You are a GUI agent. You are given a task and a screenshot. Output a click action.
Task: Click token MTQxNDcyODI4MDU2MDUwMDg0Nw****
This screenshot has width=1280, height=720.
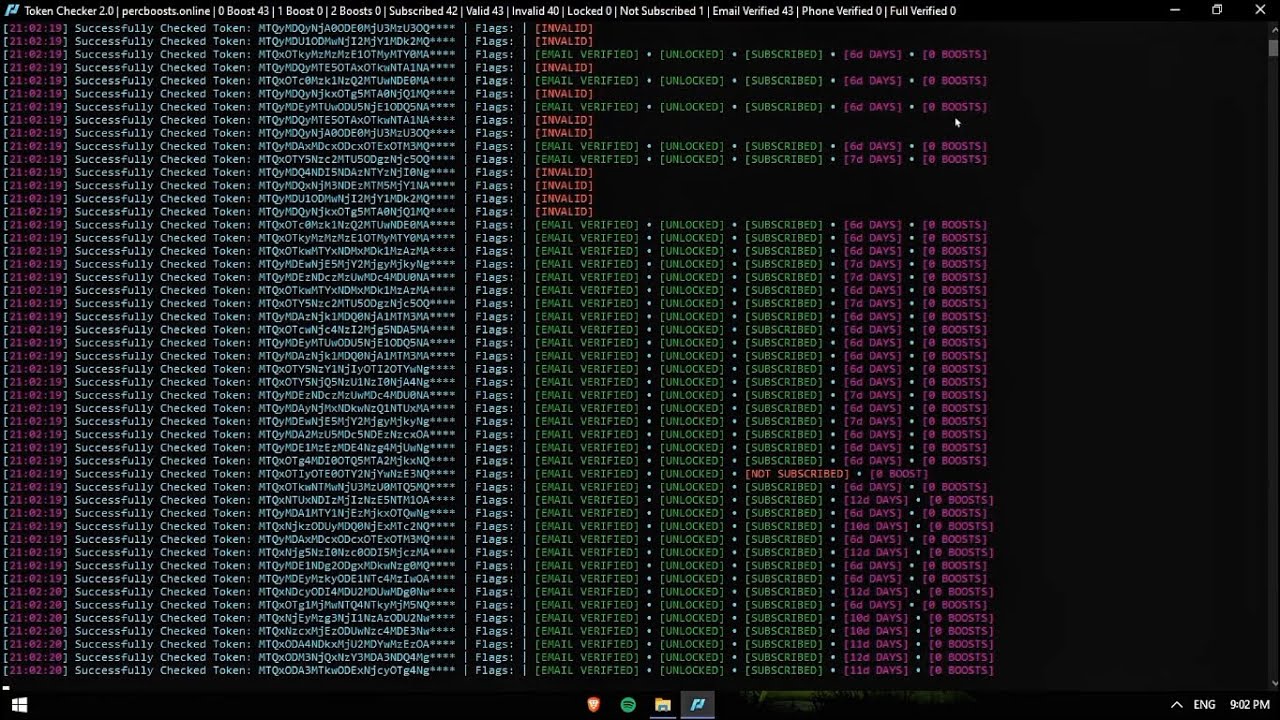click(x=357, y=592)
